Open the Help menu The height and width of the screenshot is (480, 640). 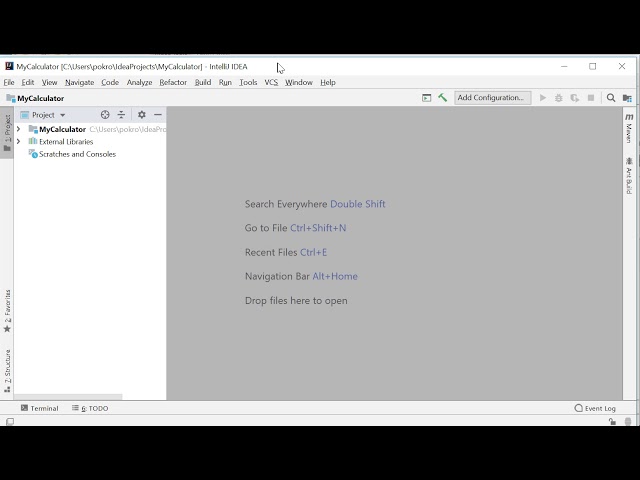click(x=328, y=82)
